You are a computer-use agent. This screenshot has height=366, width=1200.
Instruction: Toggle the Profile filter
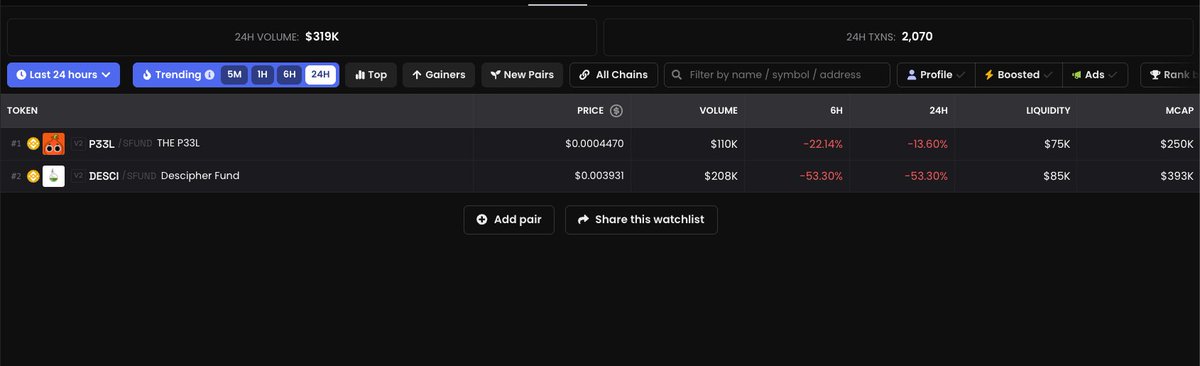pyautogui.click(x=936, y=75)
